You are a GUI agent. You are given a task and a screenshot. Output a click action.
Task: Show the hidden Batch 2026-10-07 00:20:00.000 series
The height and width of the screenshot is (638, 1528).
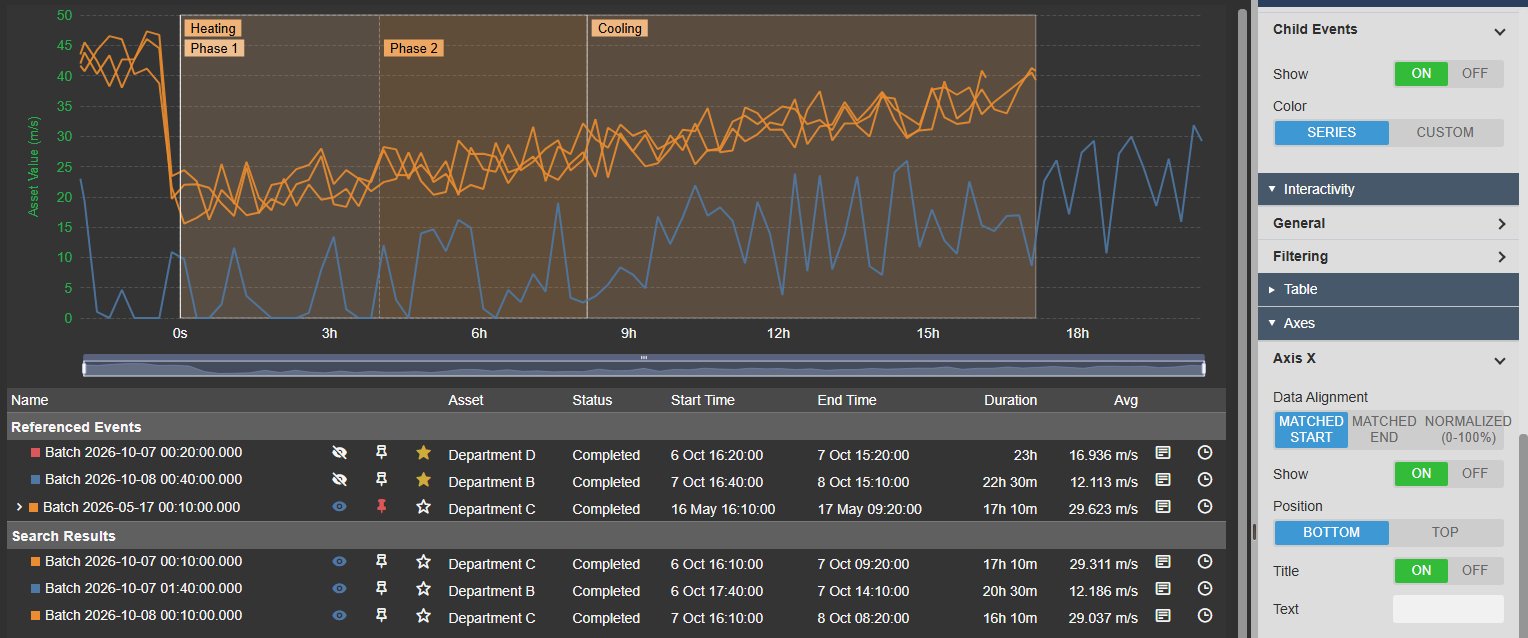click(339, 453)
